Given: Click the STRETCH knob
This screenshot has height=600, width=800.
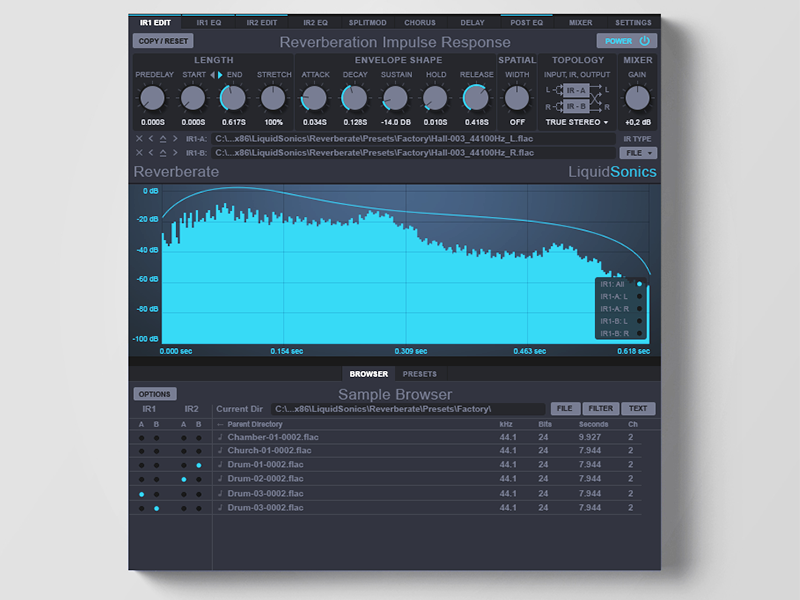Looking at the screenshot, I should pyautogui.click(x=273, y=98).
